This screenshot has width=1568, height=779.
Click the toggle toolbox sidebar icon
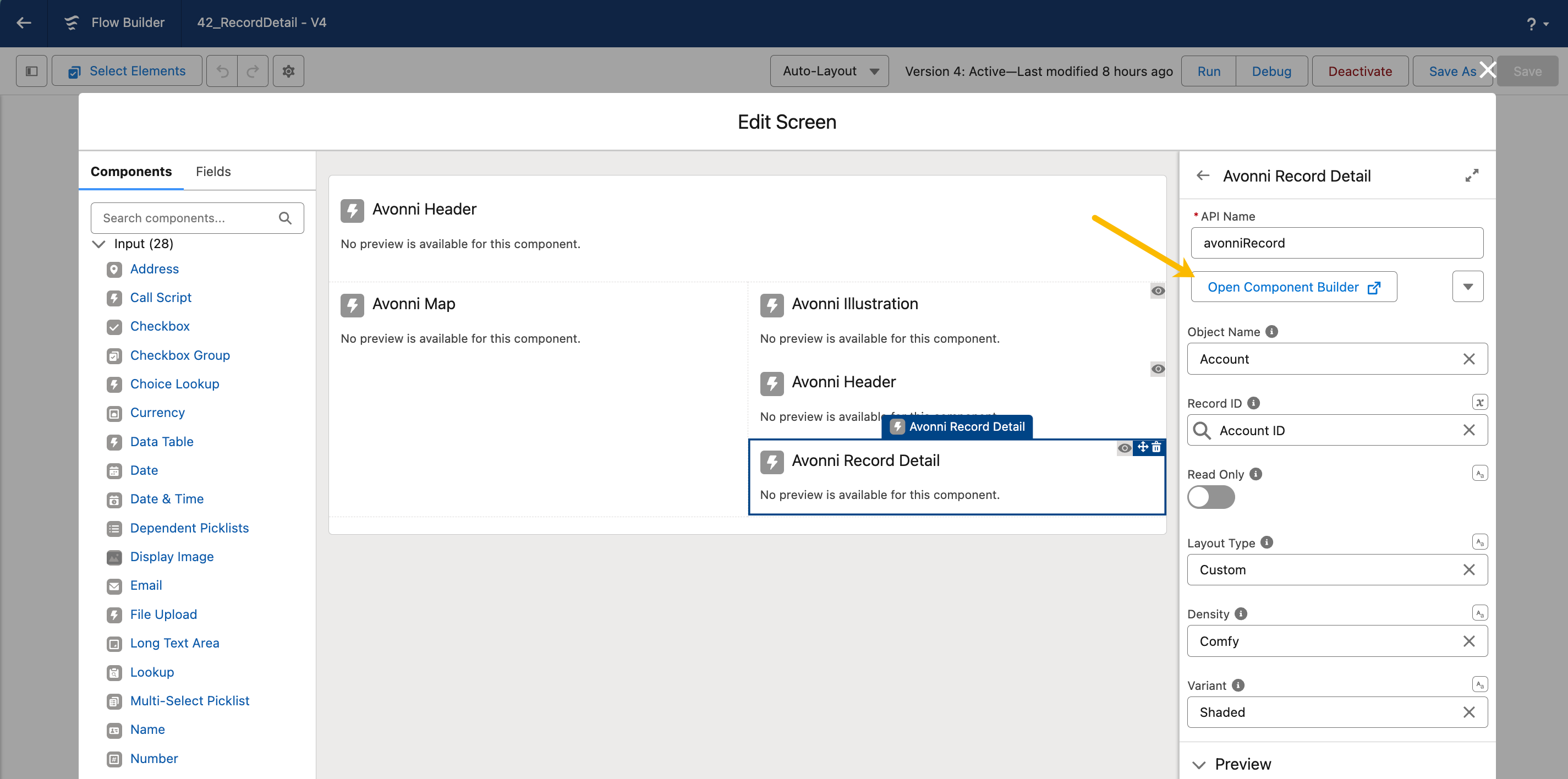(32, 71)
